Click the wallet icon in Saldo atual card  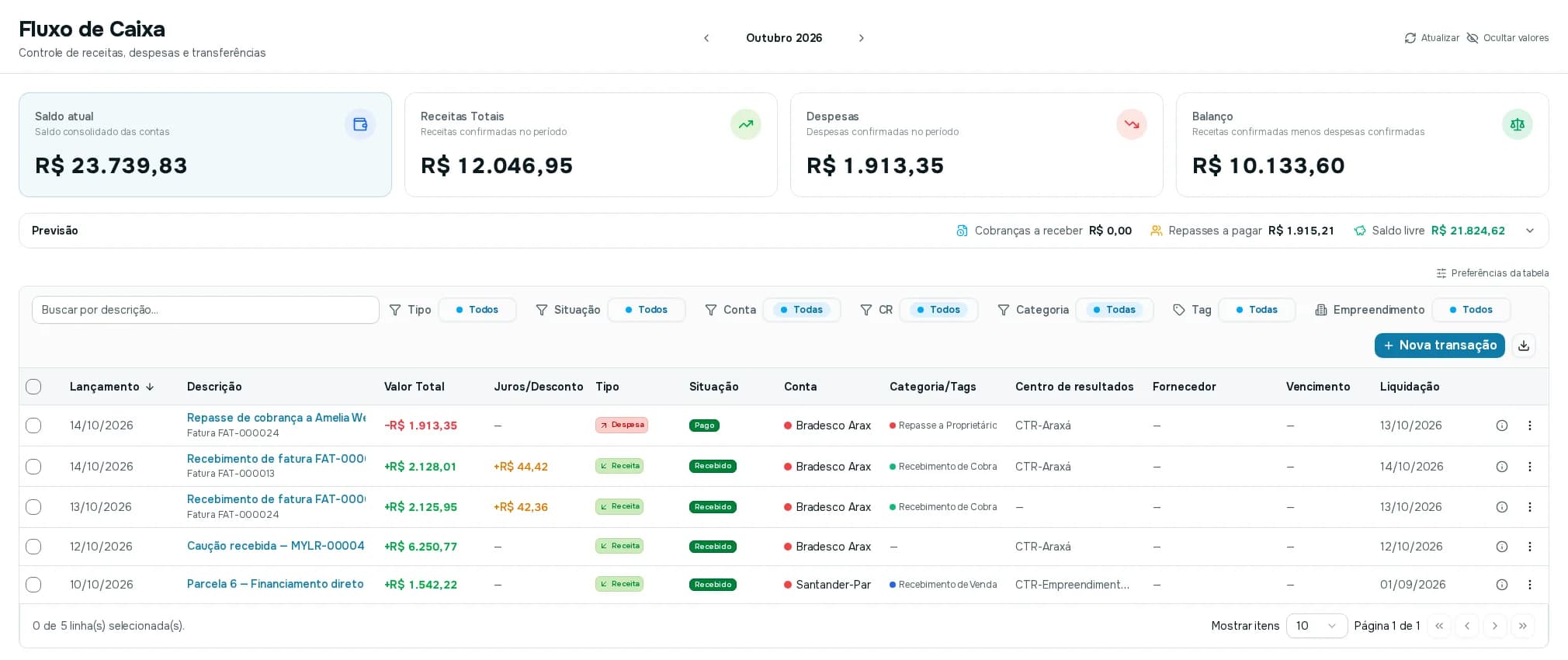tap(360, 124)
